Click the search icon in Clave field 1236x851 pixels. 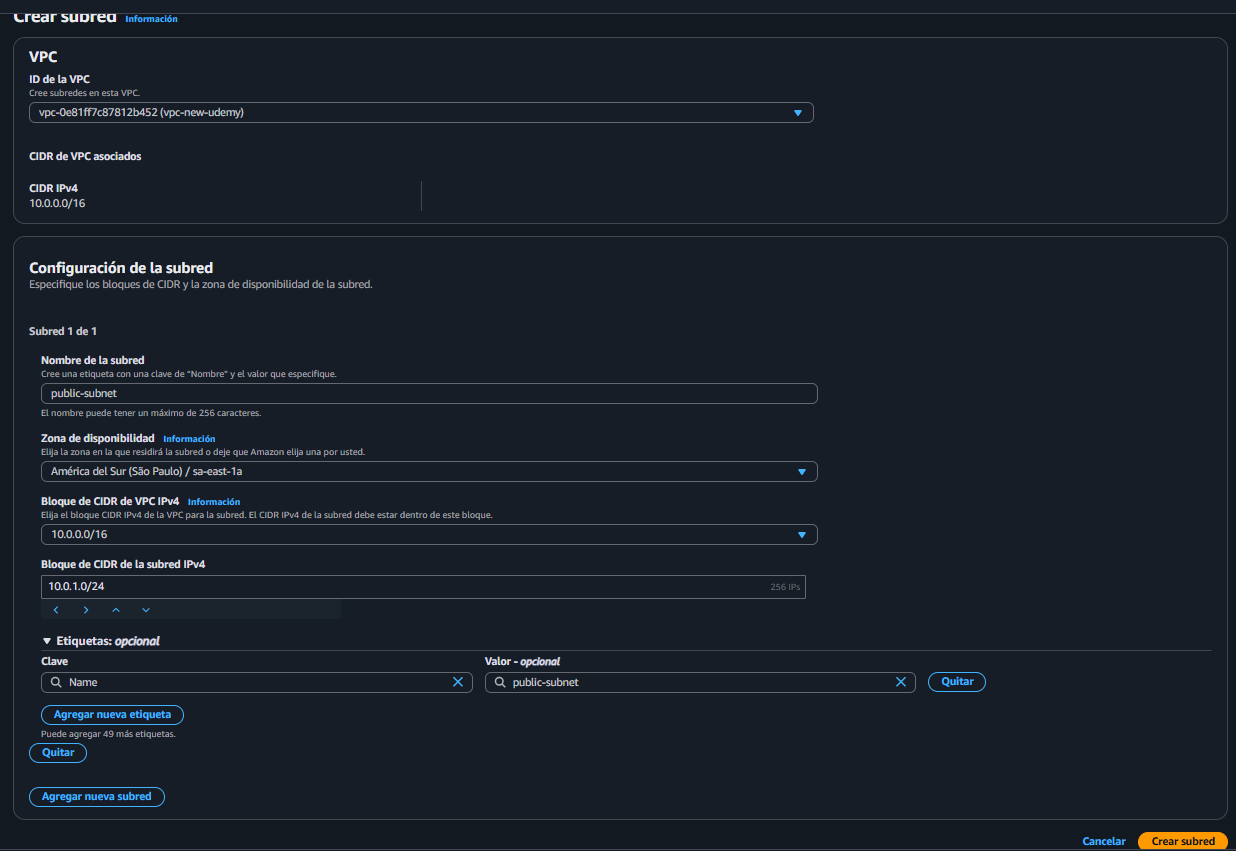click(x=56, y=682)
